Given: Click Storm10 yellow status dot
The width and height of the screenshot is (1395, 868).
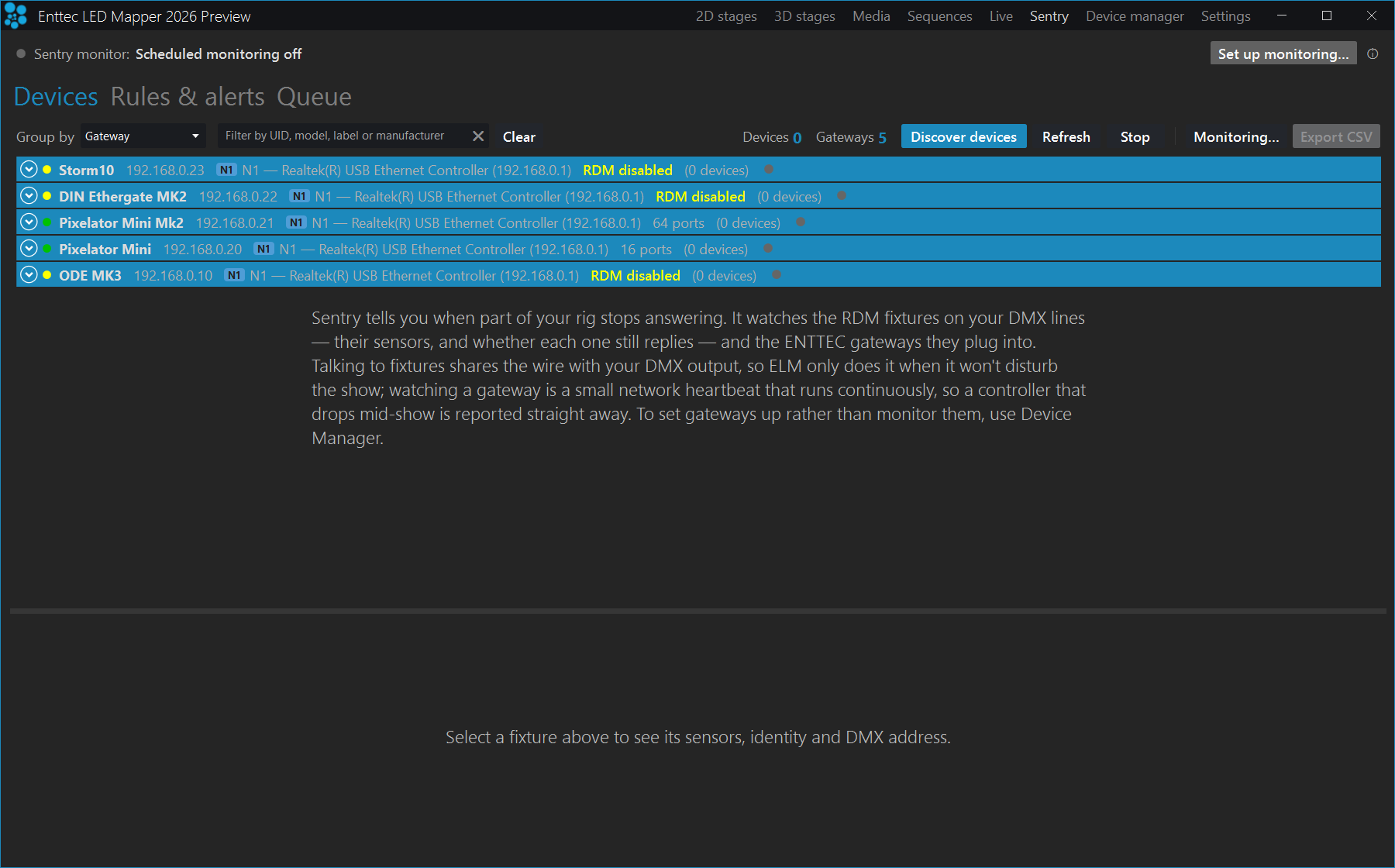Looking at the screenshot, I should coord(47,170).
